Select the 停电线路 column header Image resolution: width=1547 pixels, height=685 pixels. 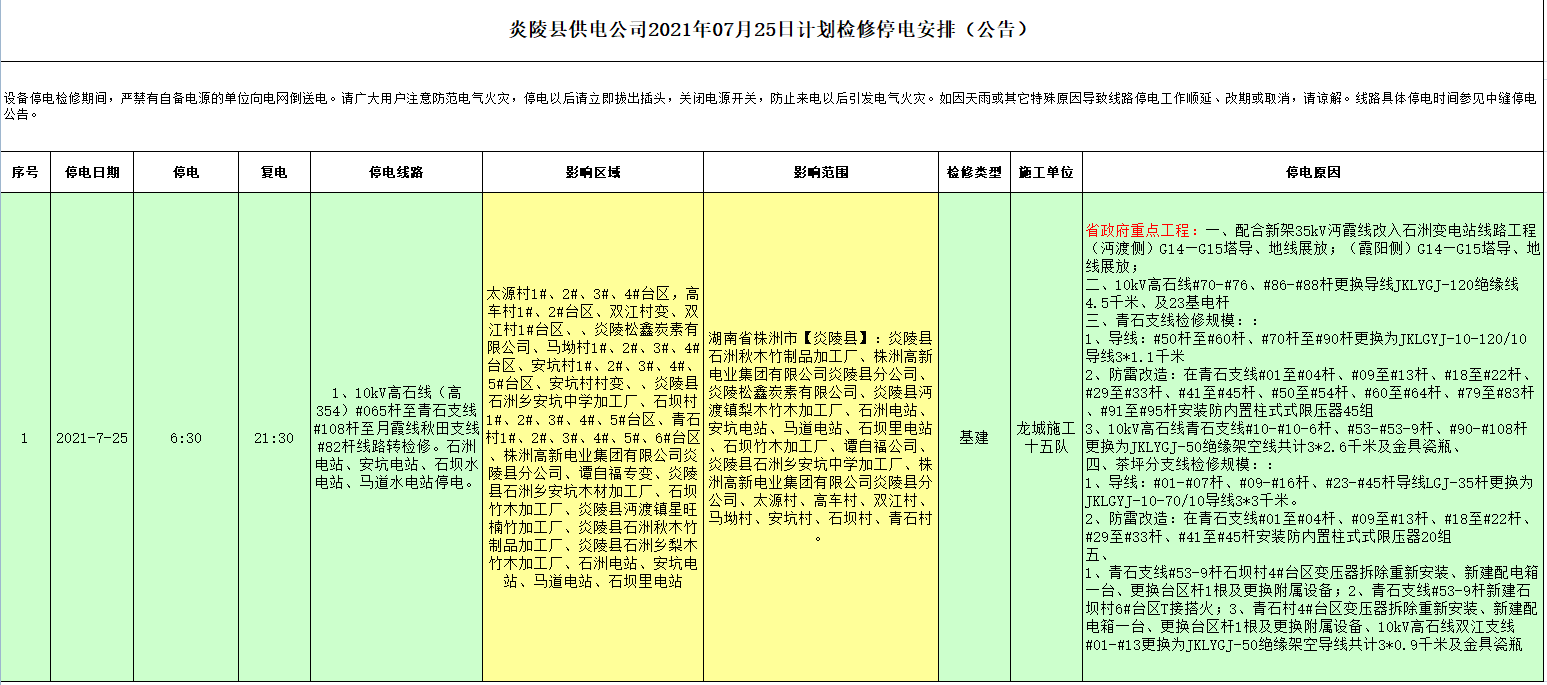pyautogui.click(x=396, y=172)
